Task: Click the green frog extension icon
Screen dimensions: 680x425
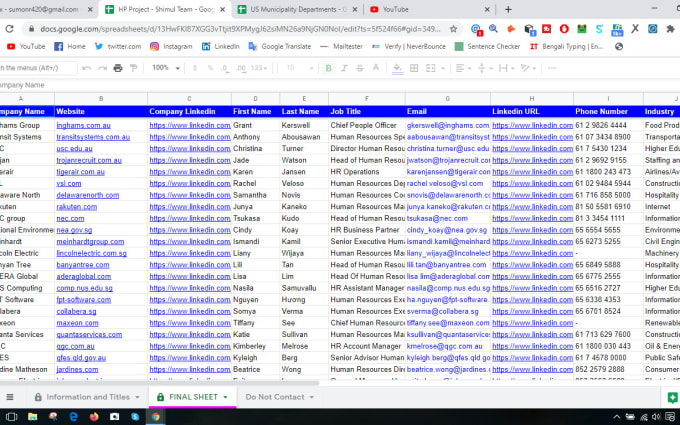Action: 582,29
